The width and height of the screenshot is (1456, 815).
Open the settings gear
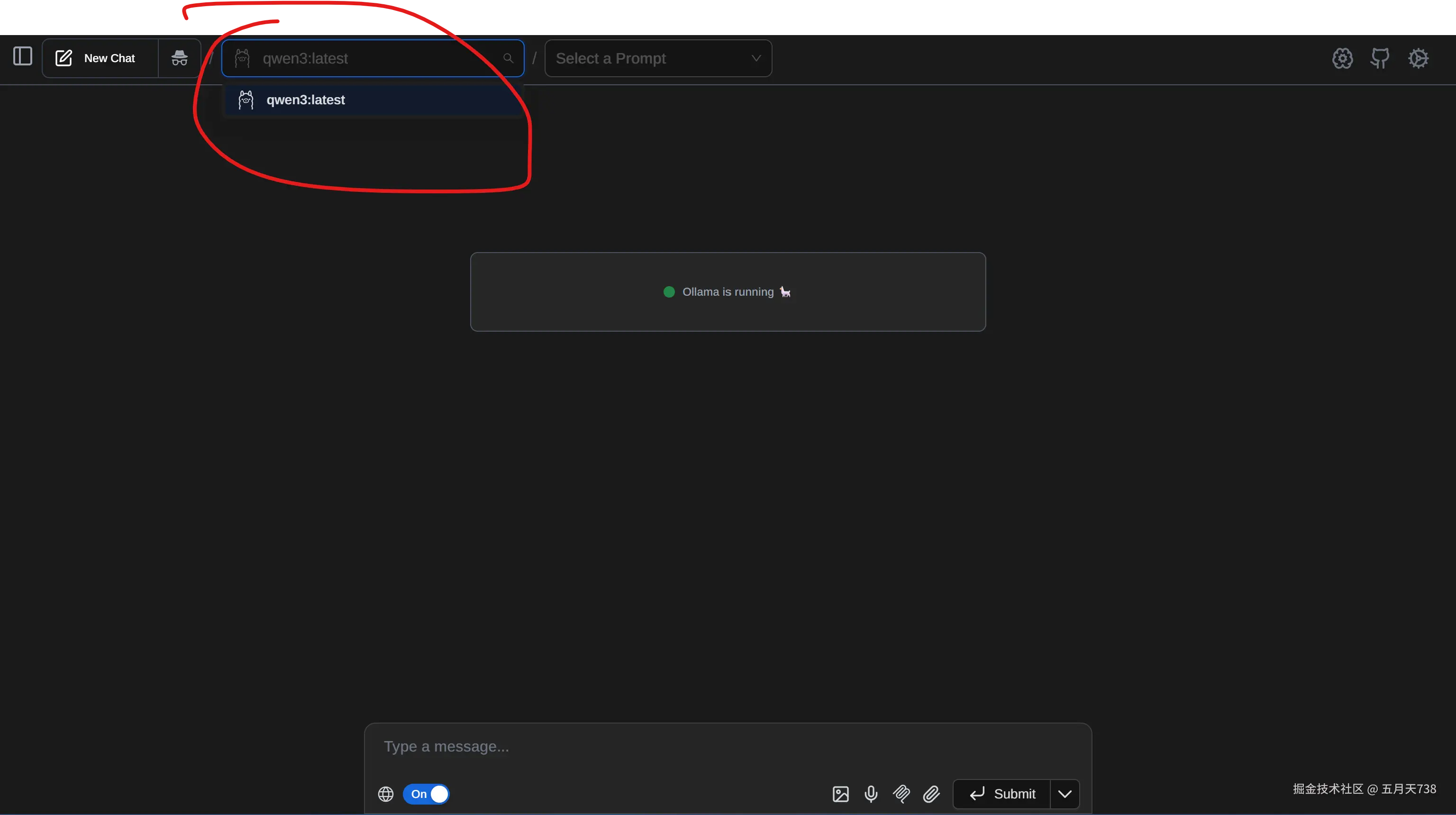pos(1418,58)
